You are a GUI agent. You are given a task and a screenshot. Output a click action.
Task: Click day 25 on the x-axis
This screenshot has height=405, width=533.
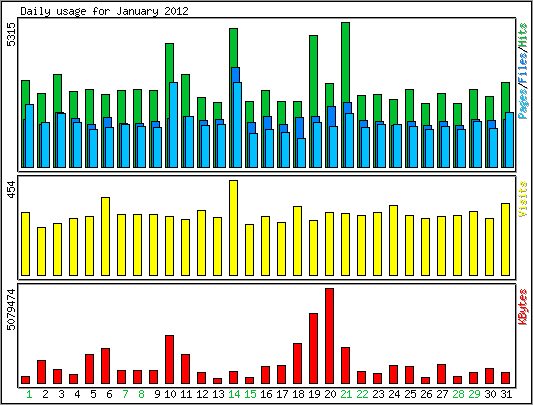click(x=410, y=394)
